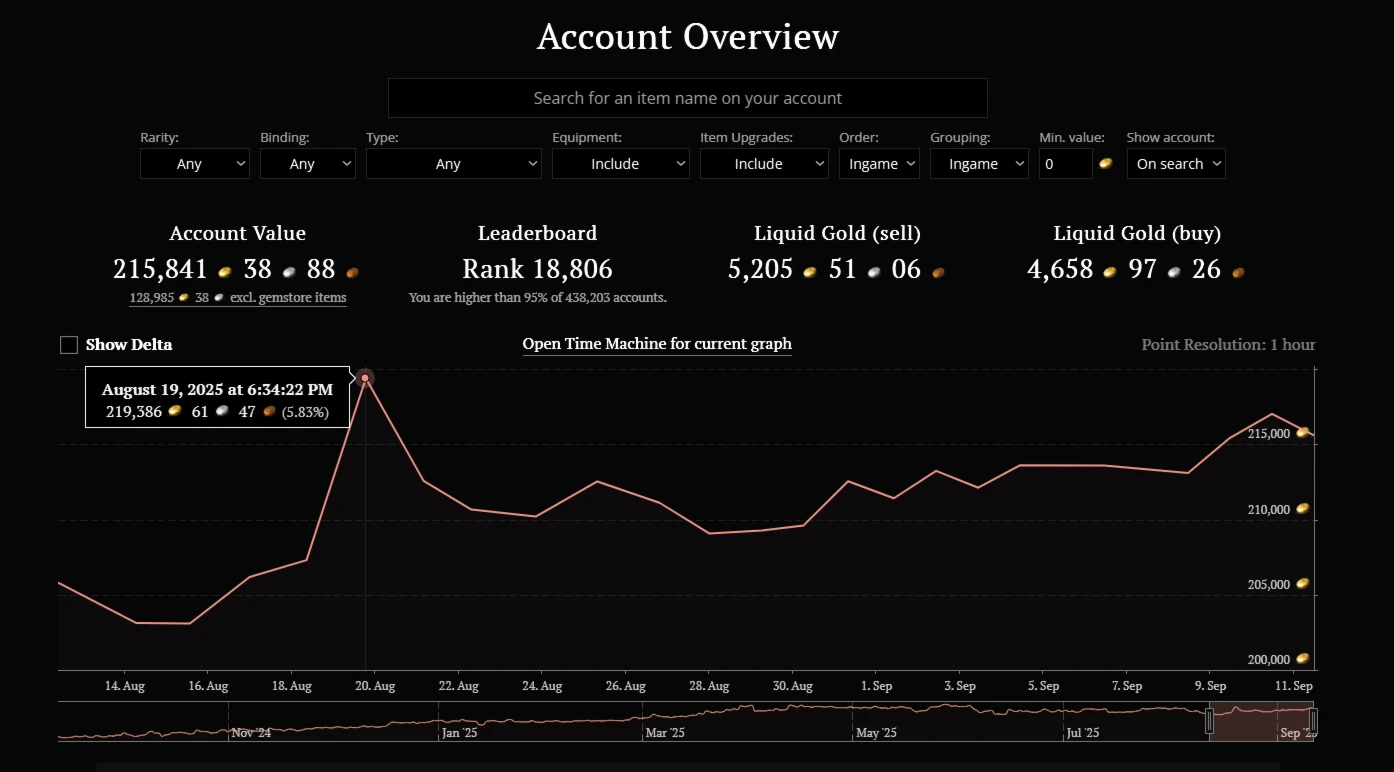Enable the Show Delta checkbox
1394x772 pixels.
pos(69,345)
